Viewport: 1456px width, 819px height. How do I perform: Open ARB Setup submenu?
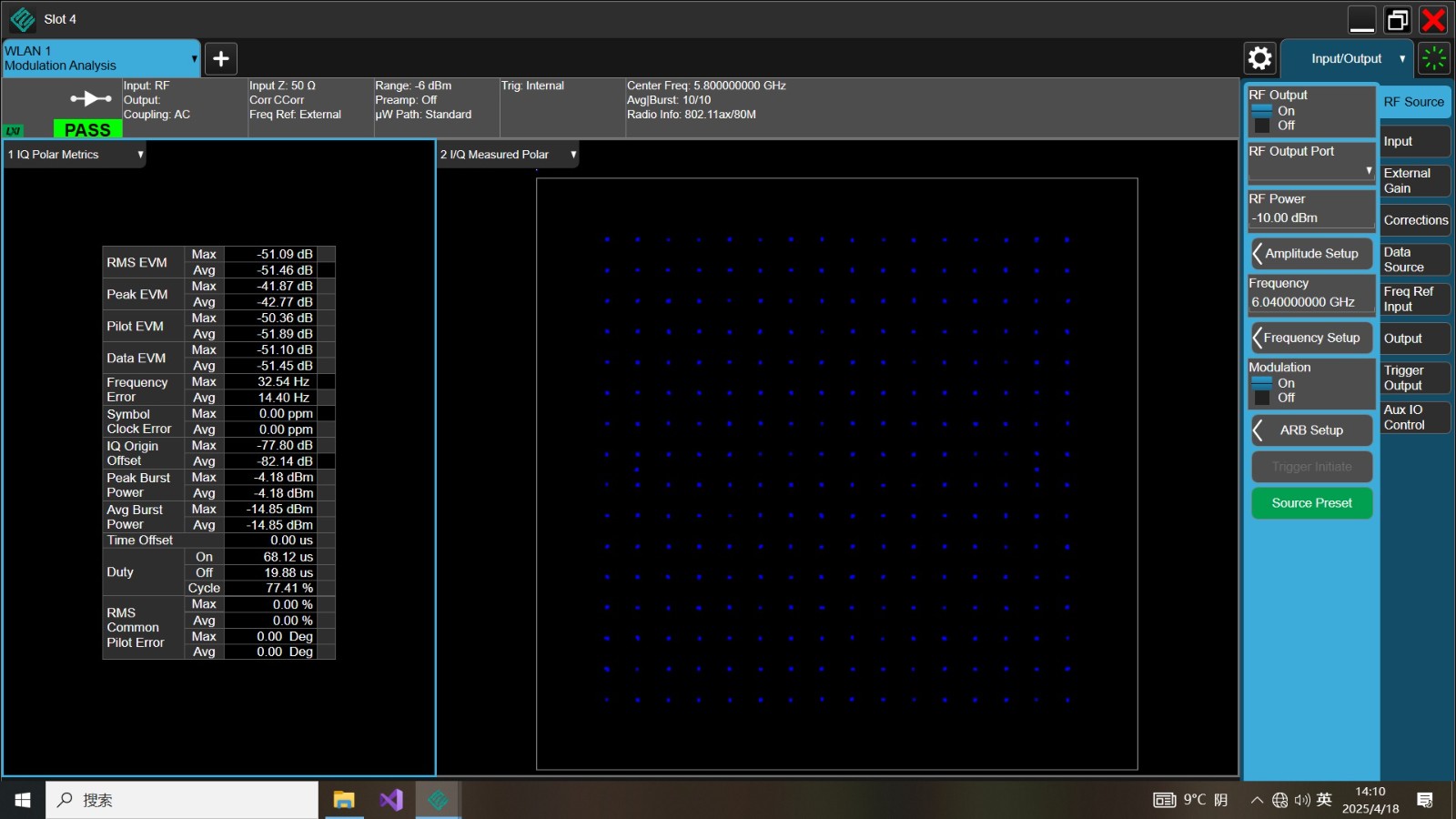click(1311, 430)
